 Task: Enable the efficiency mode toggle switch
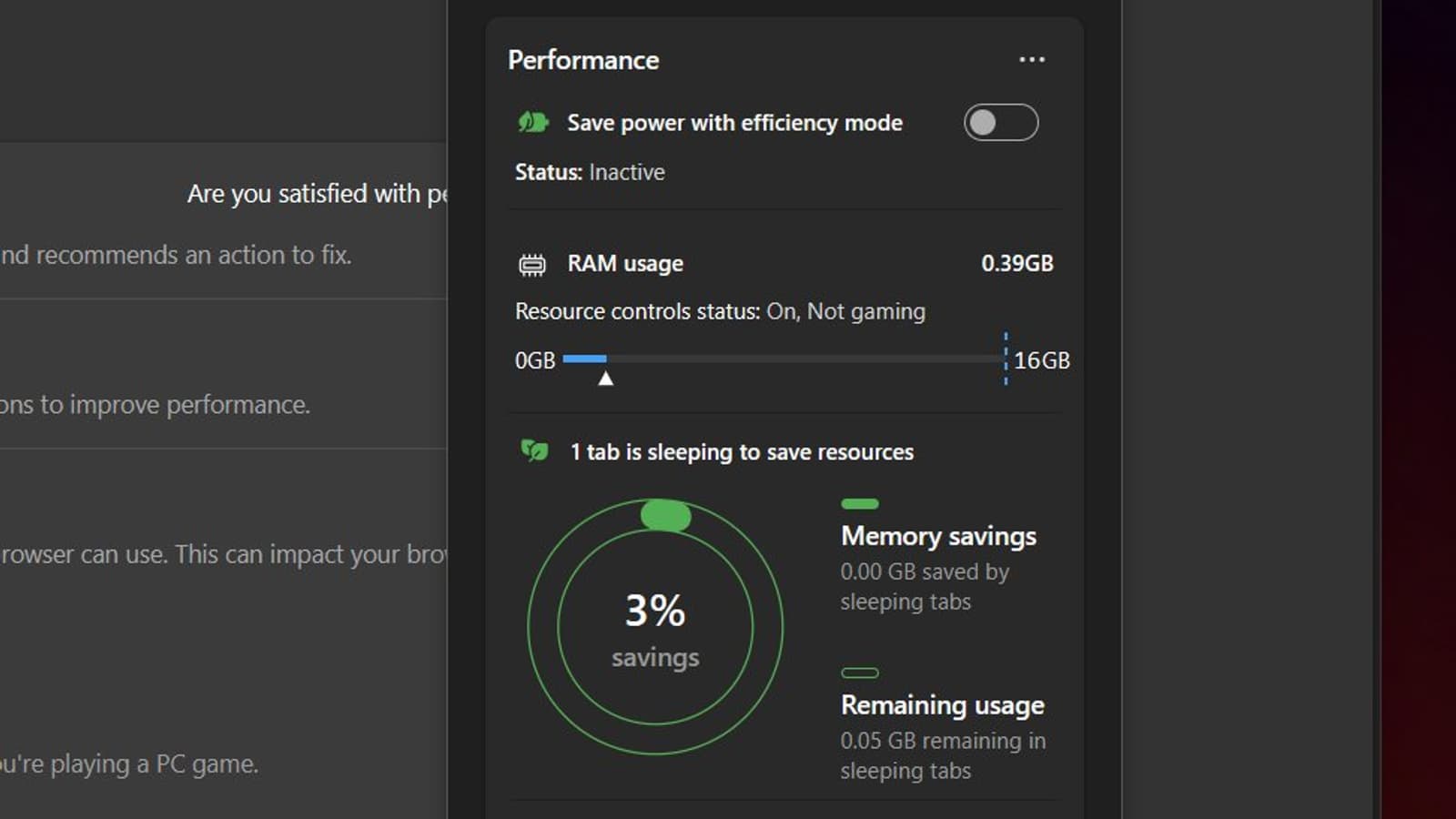click(1001, 123)
